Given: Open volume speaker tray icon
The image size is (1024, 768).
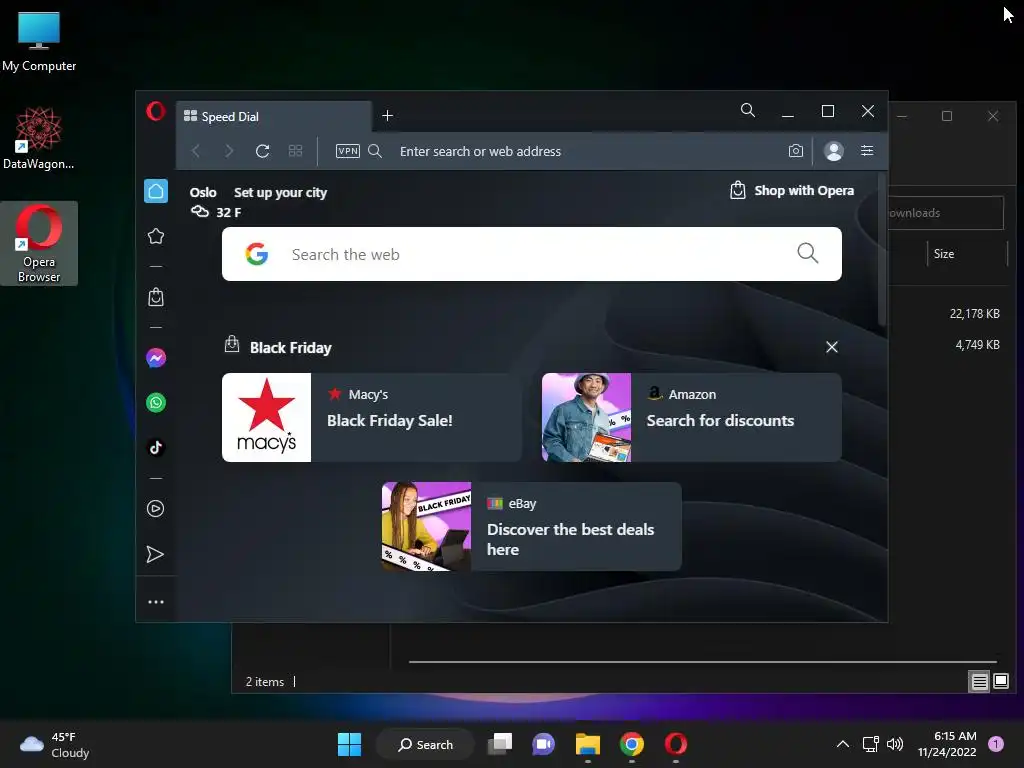Looking at the screenshot, I should [x=895, y=744].
